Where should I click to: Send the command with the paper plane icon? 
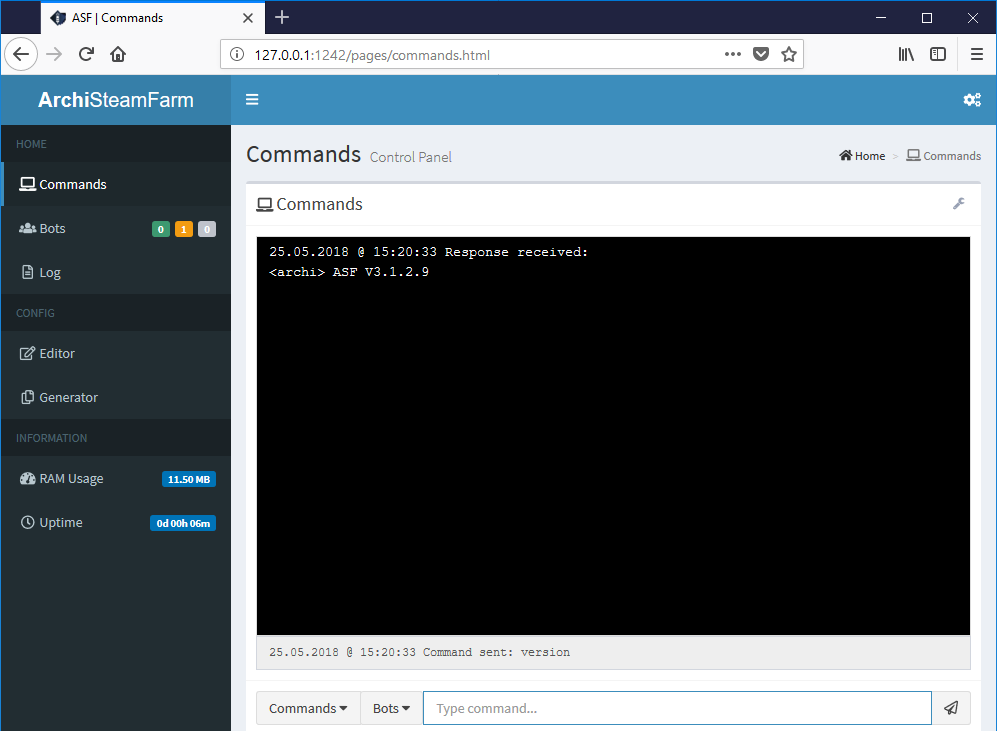[950, 708]
